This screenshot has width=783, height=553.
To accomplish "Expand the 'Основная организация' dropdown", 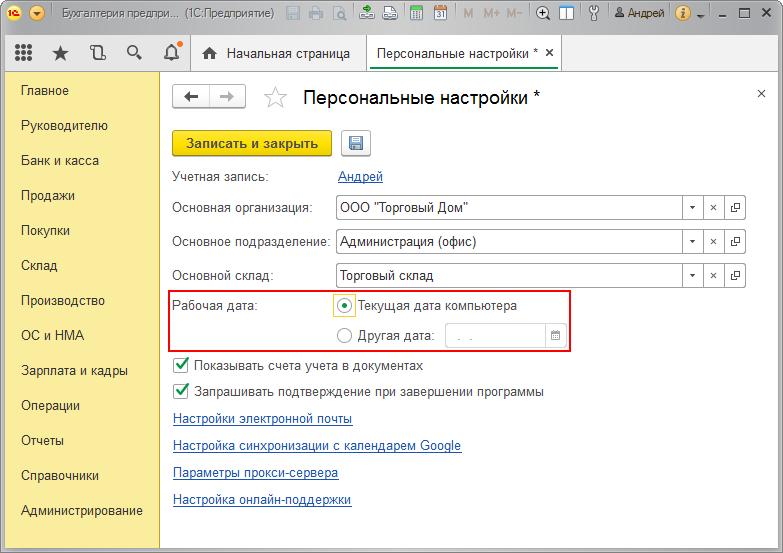I will (x=691, y=208).
